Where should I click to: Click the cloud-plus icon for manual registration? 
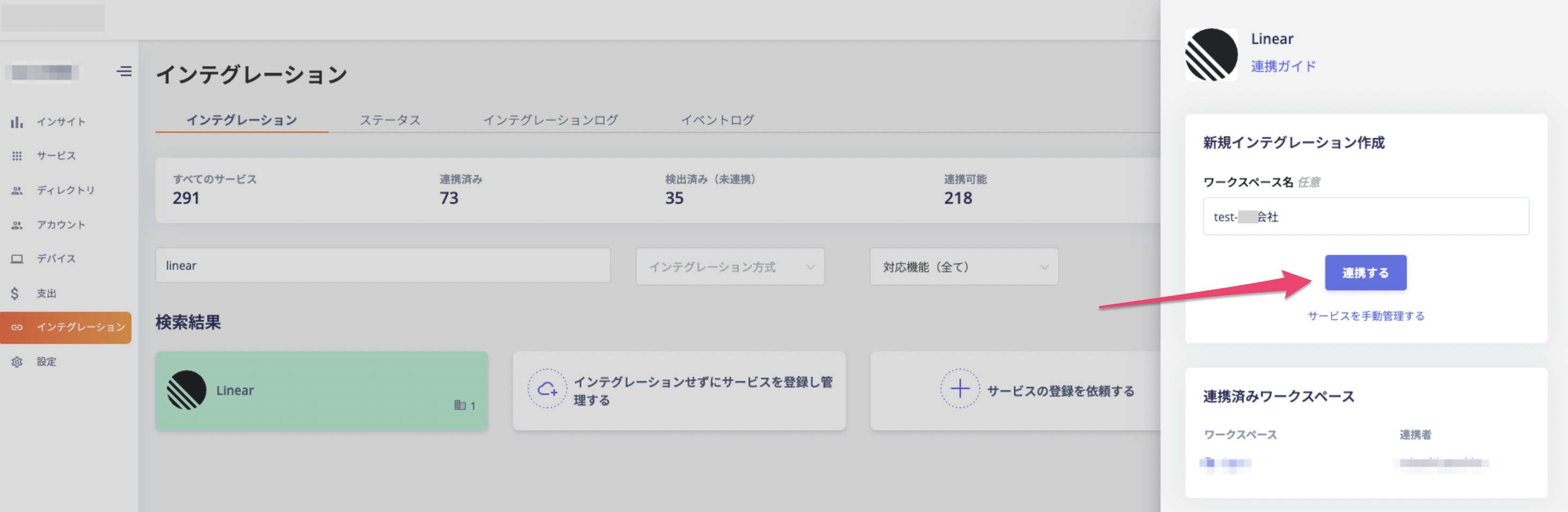[x=547, y=388]
